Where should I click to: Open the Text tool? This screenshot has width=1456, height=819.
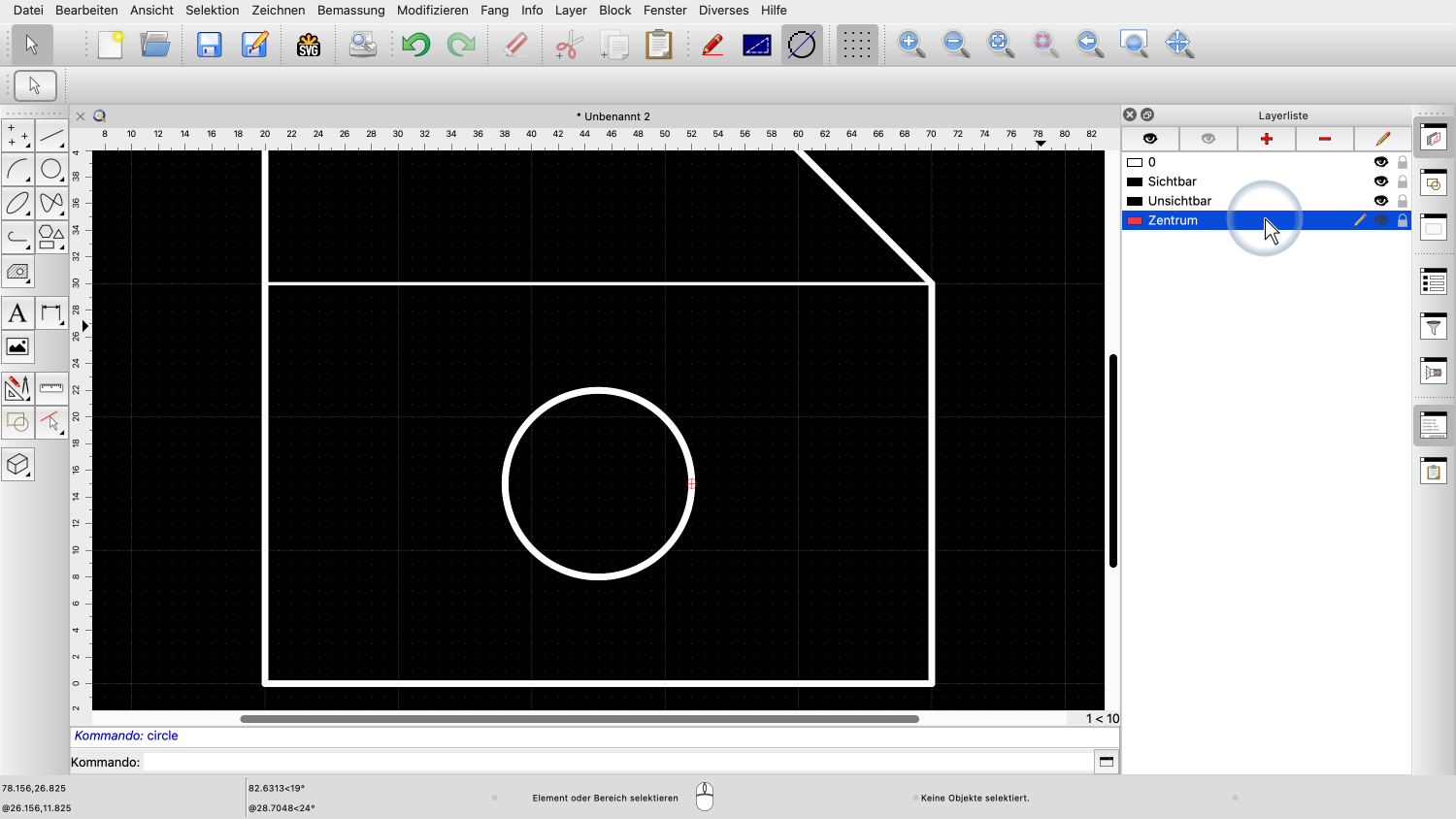pos(17,313)
